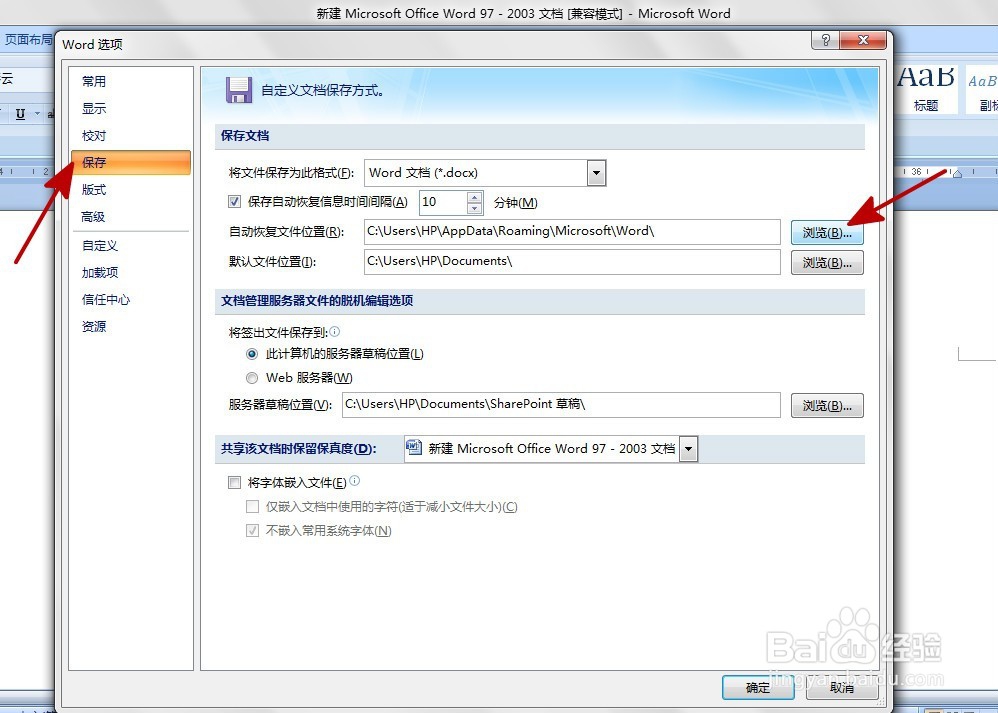Enable 将字体嵌入文件 checkbox
Viewport: 998px width, 713px height.
(234, 483)
